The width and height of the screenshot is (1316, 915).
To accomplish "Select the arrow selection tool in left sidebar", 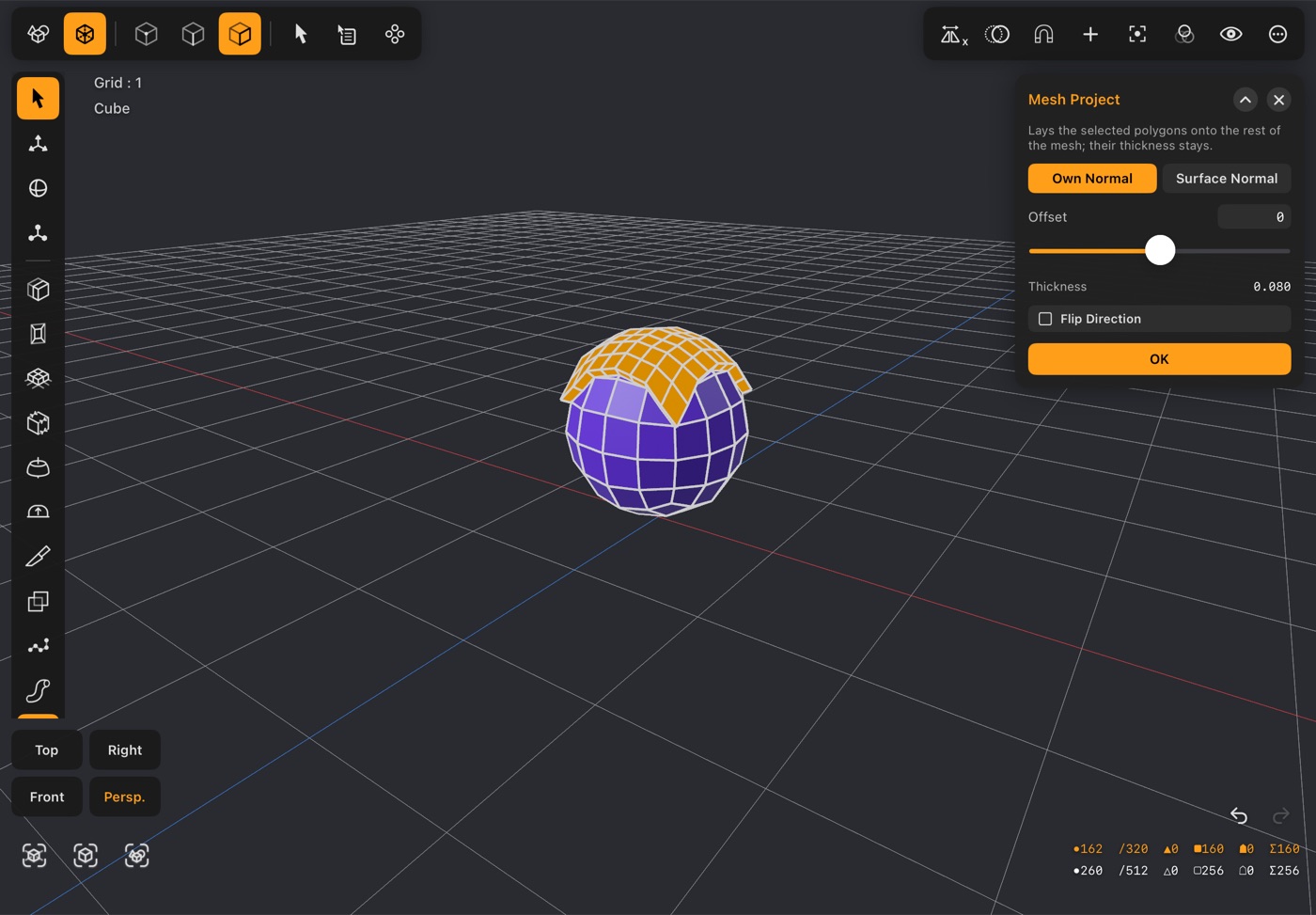I will coord(38,99).
